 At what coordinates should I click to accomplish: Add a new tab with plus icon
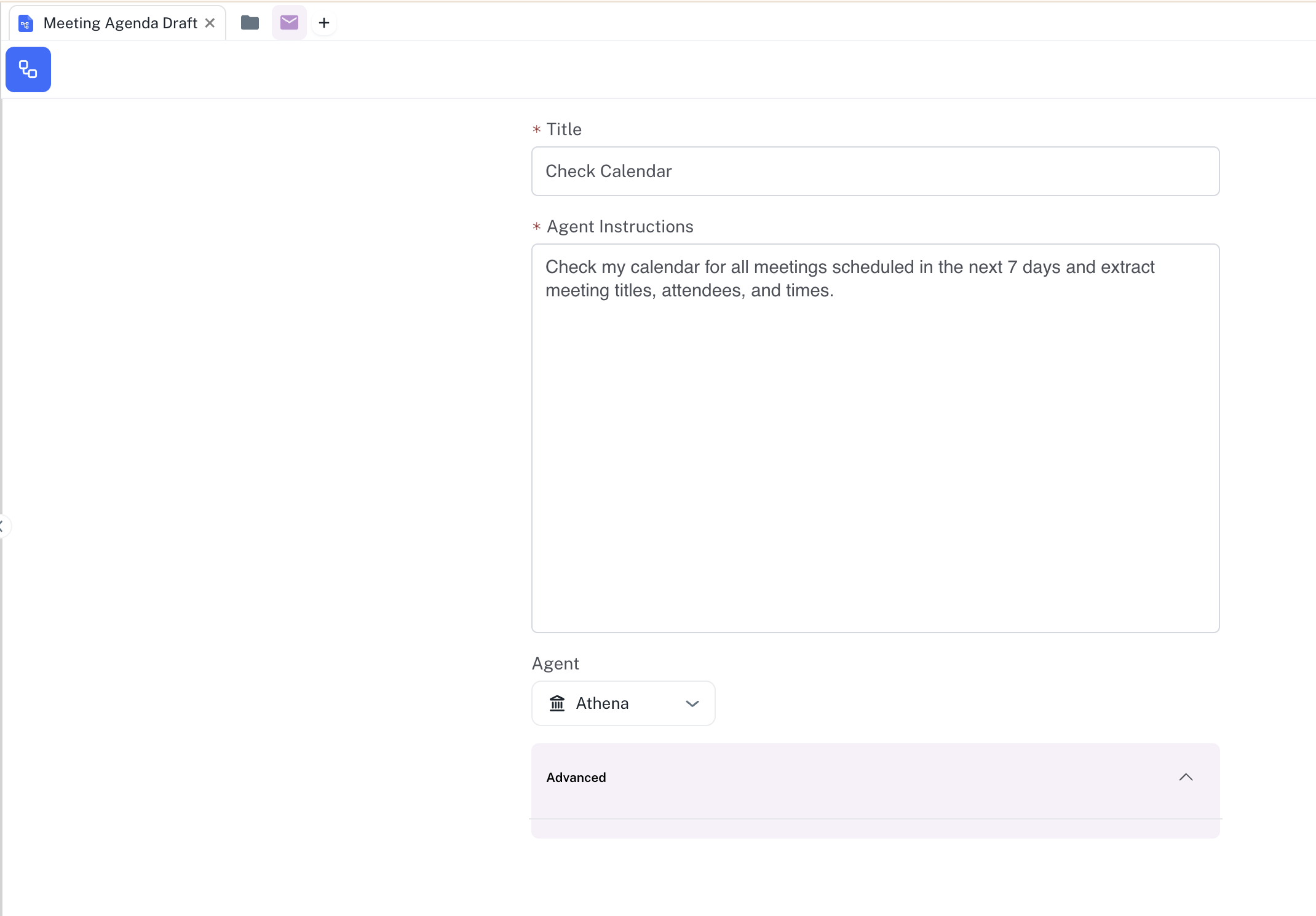(x=324, y=23)
